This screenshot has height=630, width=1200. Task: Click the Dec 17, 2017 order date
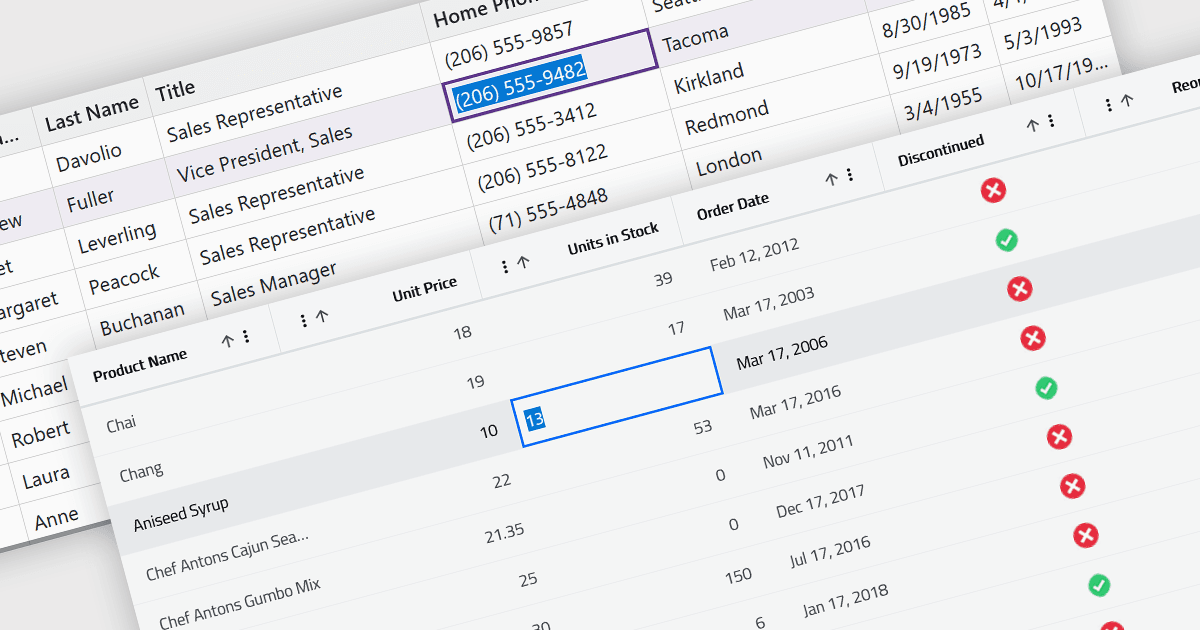(821, 501)
